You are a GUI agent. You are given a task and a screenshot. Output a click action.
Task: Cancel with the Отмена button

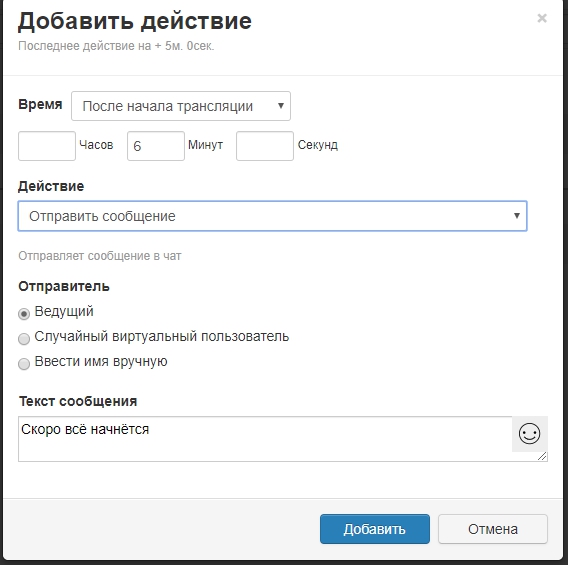(493, 529)
